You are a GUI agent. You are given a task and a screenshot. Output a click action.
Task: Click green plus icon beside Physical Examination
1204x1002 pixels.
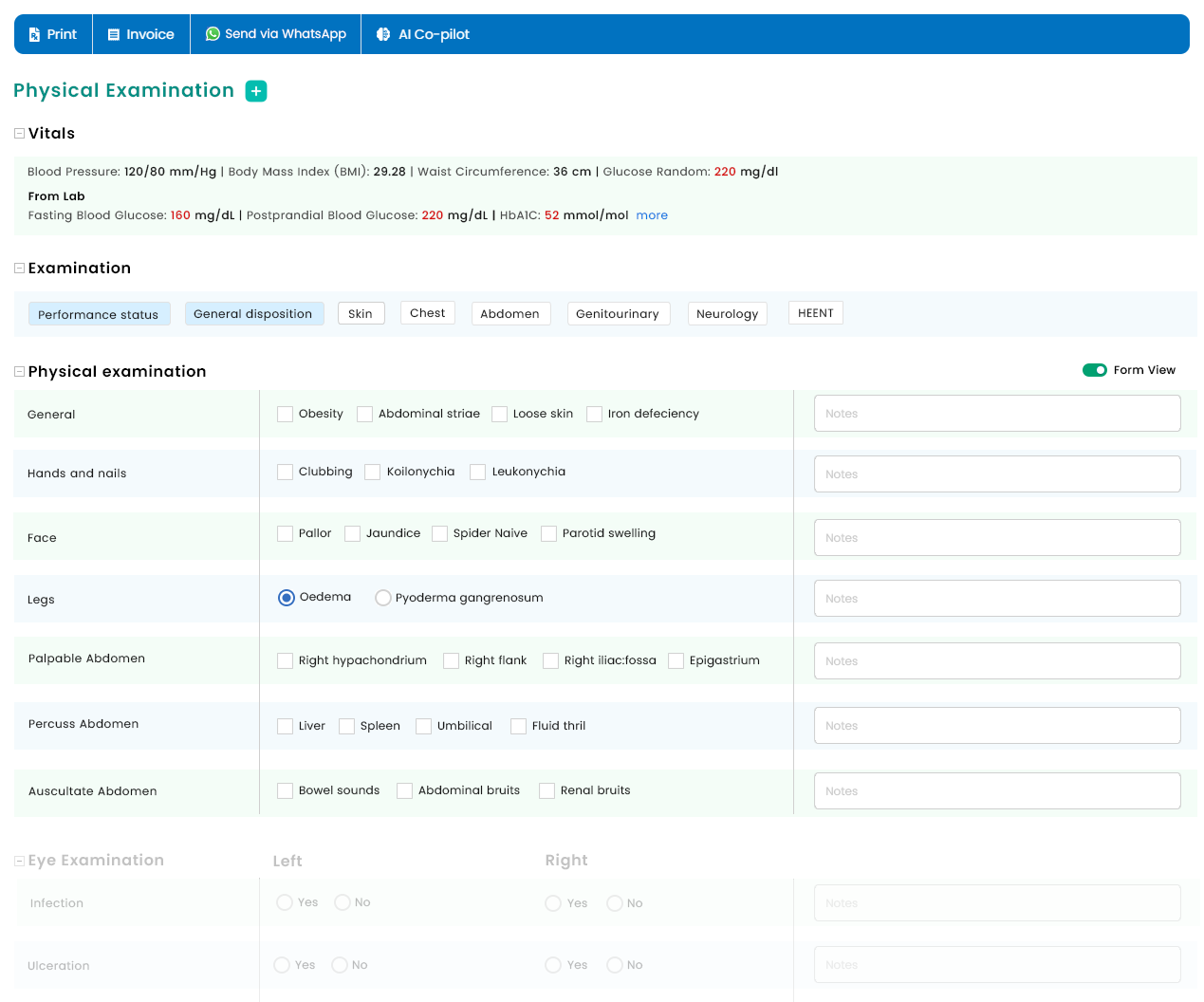pyautogui.click(x=256, y=91)
